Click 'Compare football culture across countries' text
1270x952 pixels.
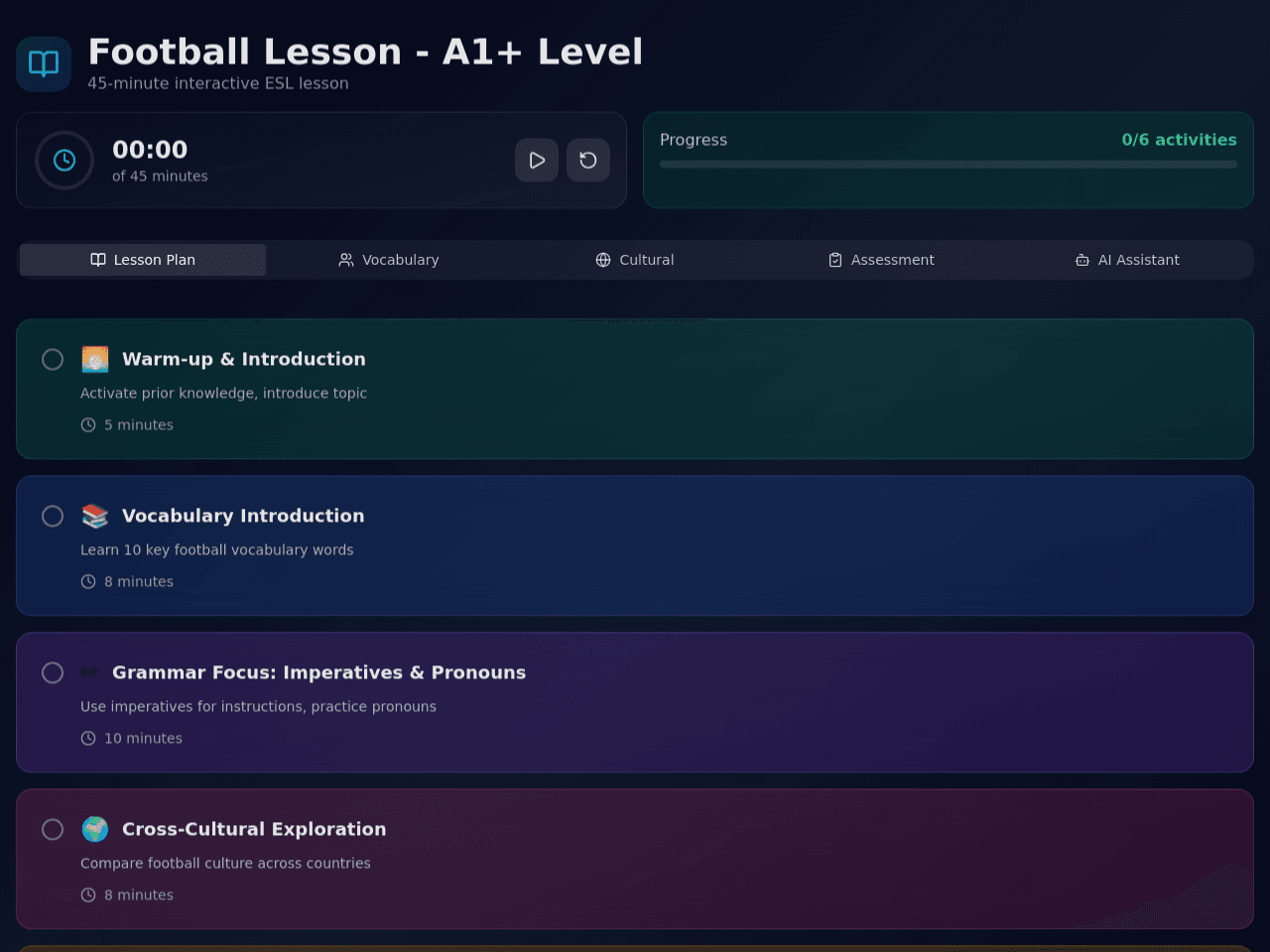pos(225,863)
